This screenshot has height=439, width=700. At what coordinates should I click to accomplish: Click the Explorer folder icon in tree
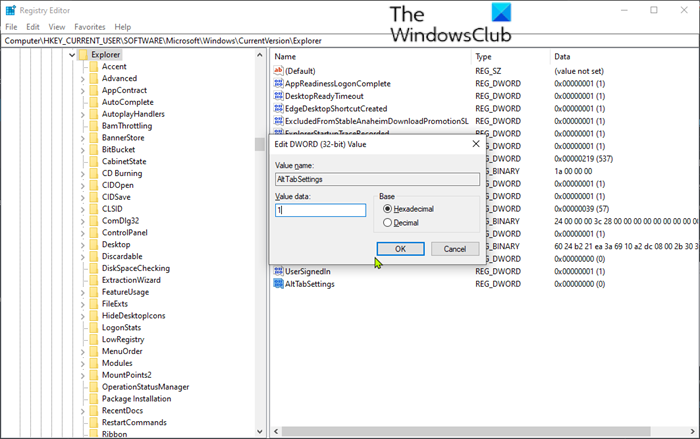83,54
